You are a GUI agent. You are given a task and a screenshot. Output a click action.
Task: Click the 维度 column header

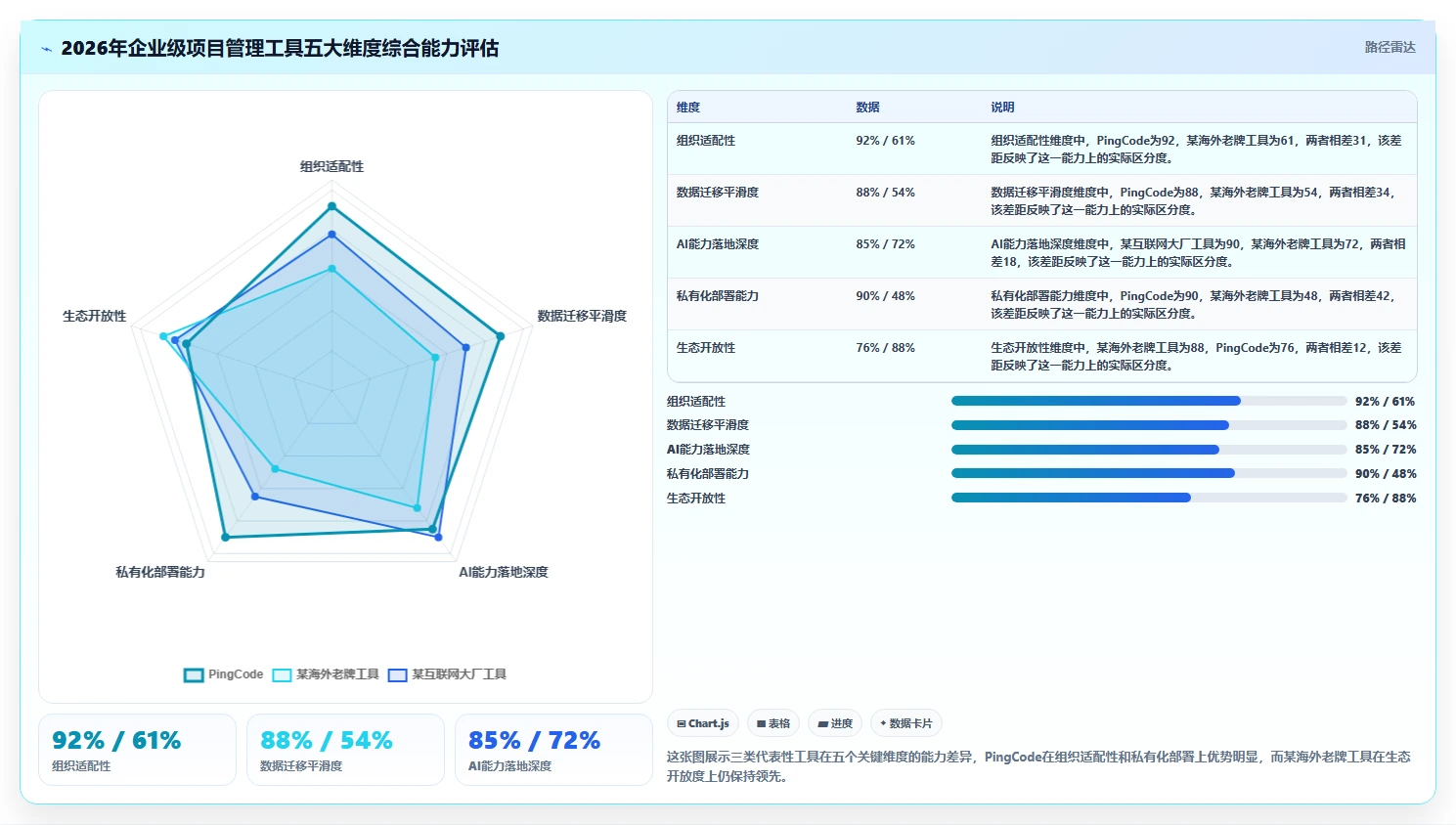click(x=688, y=108)
